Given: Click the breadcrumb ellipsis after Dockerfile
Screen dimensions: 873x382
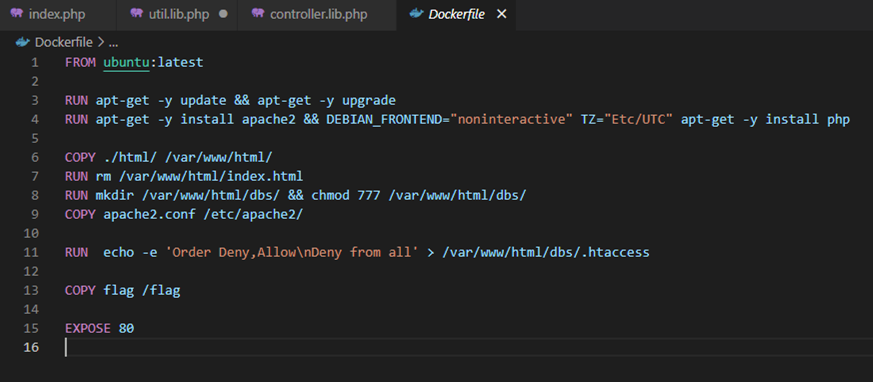Looking at the screenshot, I should (x=113, y=43).
